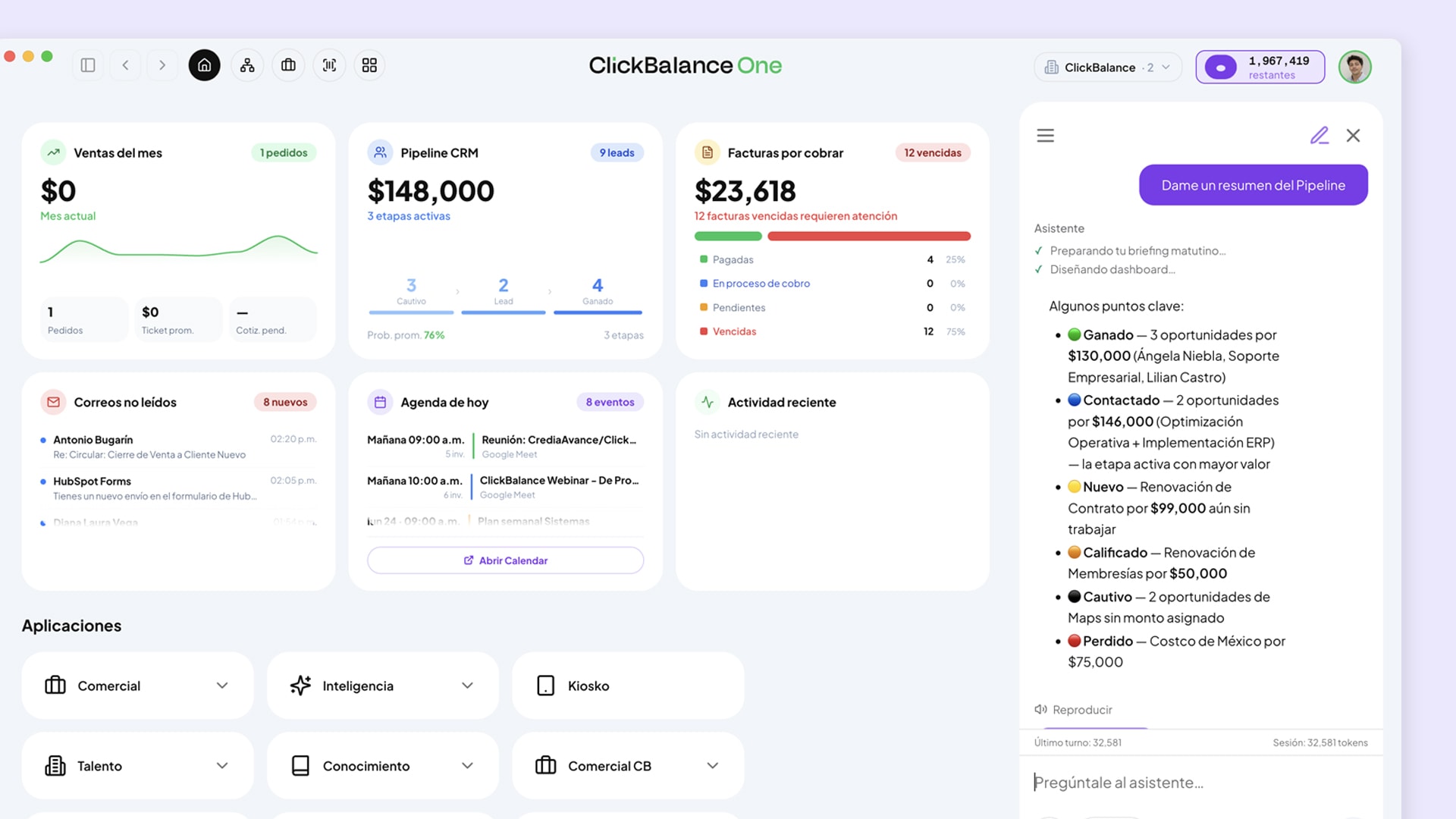Click the Pedidos stat tile
The width and height of the screenshot is (1456, 819).
tap(84, 319)
